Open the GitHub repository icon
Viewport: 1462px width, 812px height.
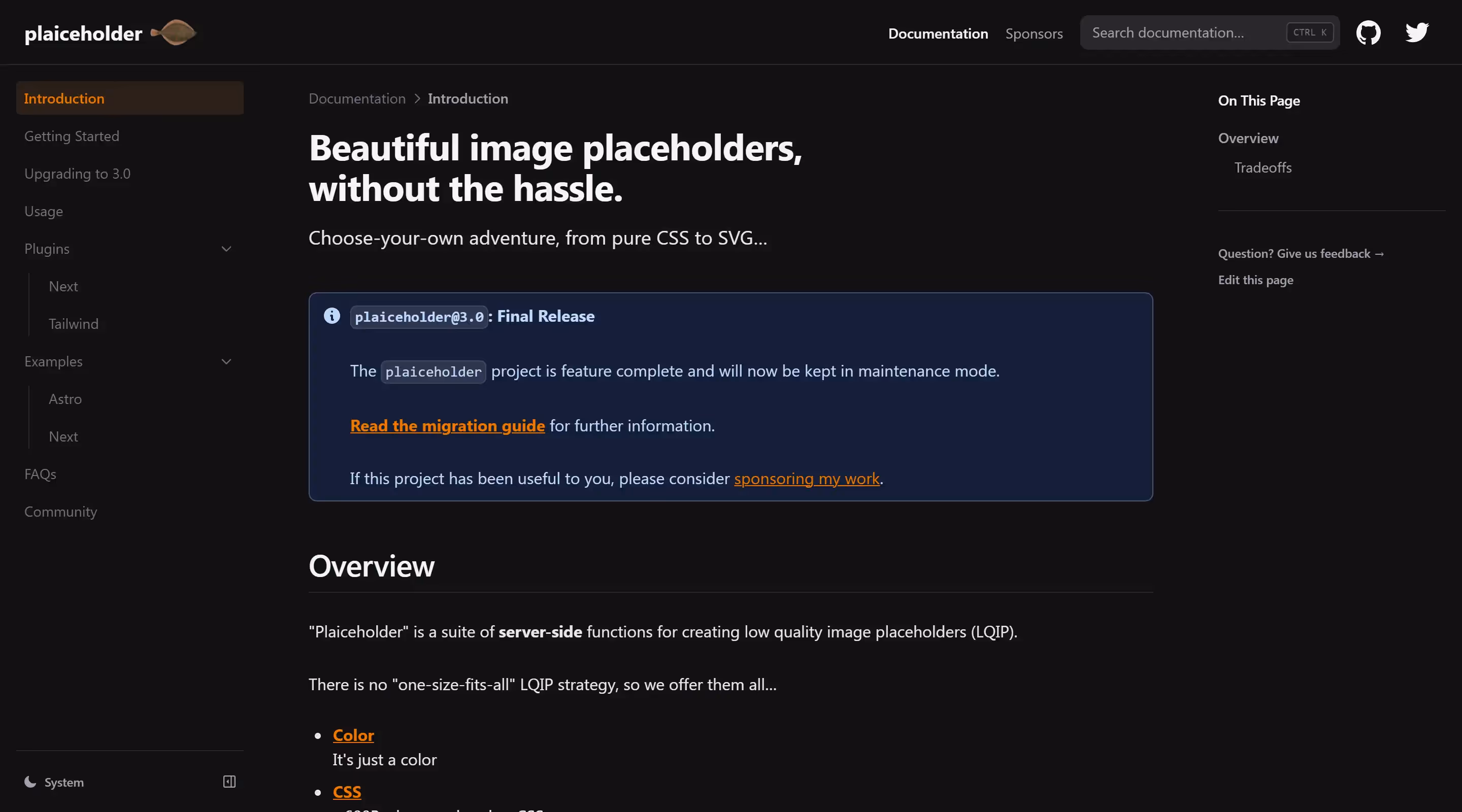coord(1369,33)
